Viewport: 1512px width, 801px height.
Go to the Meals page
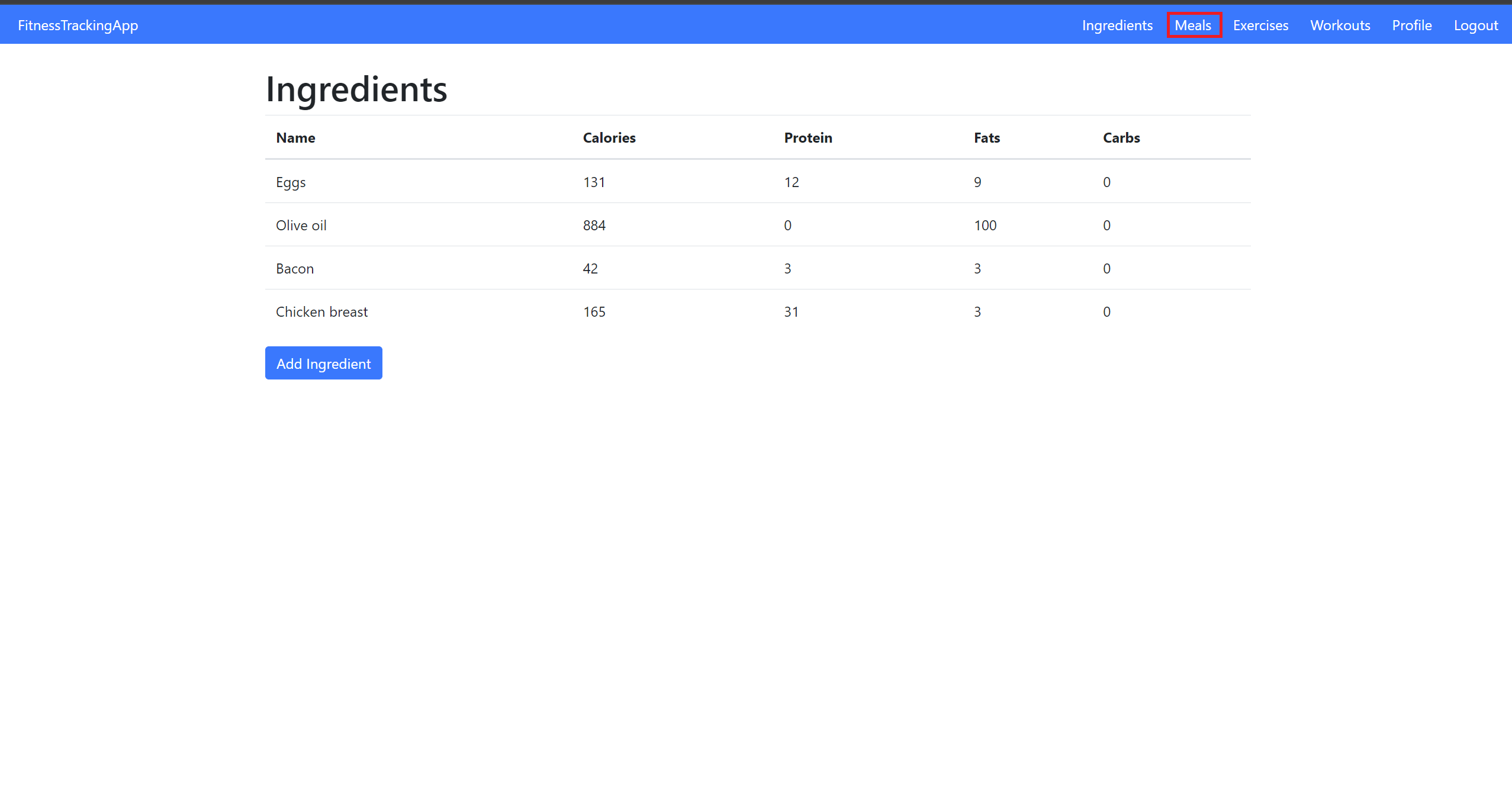coord(1193,25)
